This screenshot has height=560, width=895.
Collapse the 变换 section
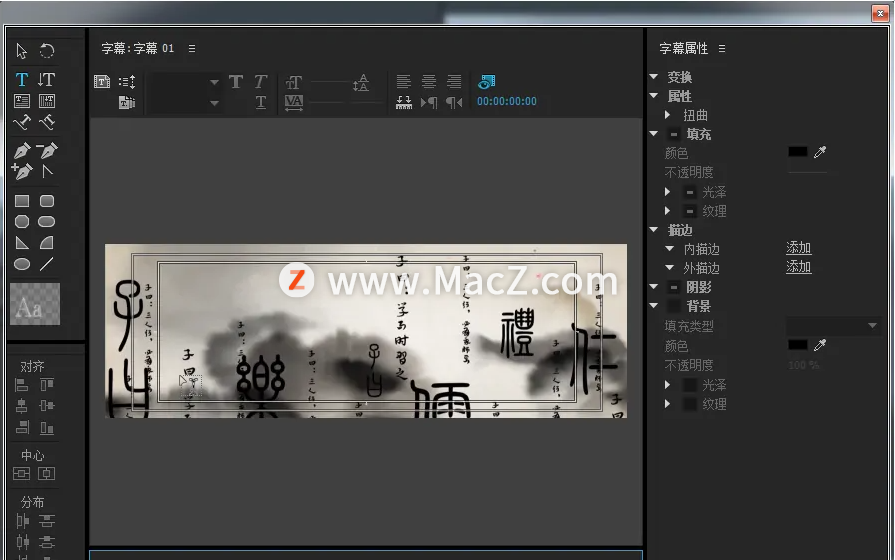click(654, 76)
